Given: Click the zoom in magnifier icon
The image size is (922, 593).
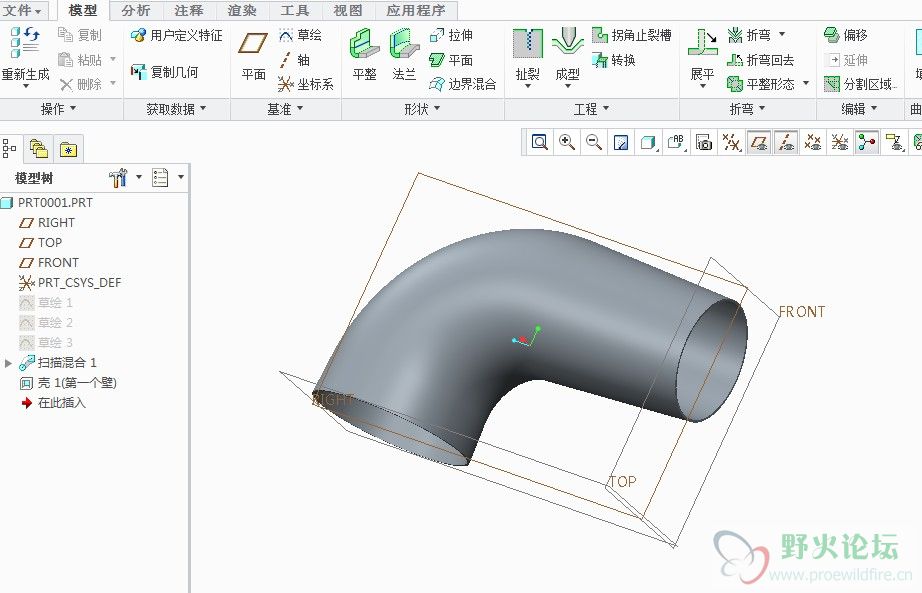Looking at the screenshot, I should (567, 142).
